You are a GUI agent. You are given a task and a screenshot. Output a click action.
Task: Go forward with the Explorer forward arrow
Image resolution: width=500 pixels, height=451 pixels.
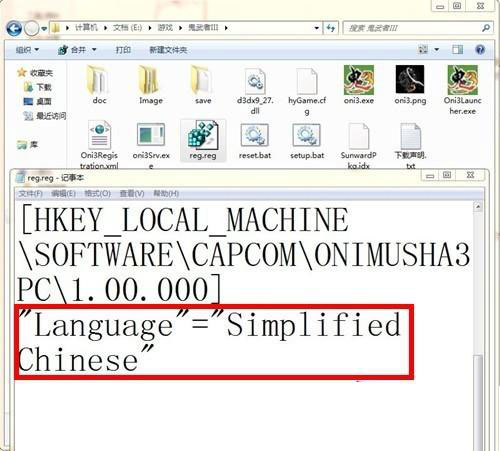[x=32, y=29]
